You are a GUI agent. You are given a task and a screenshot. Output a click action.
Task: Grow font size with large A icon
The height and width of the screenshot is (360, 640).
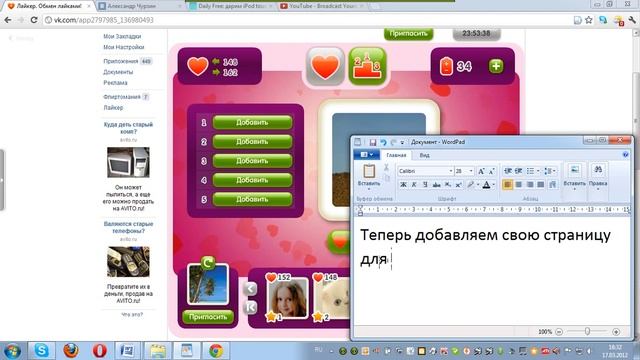click(x=481, y=171)
